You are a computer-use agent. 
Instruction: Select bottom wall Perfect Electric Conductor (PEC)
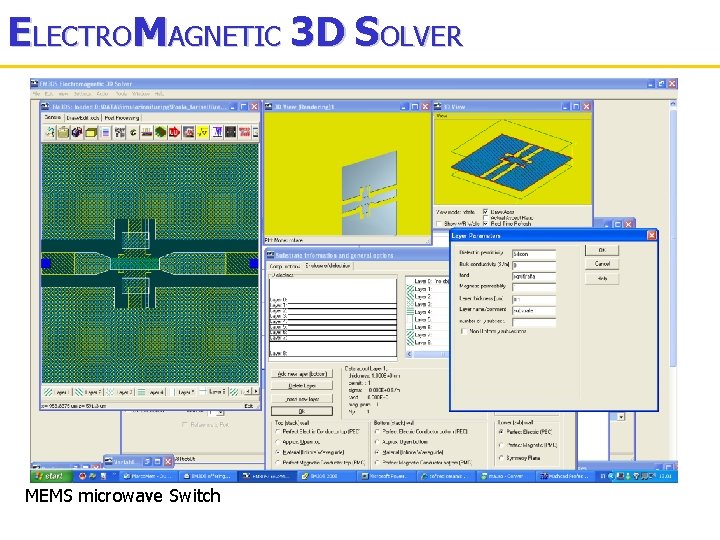(x=377, y=432)
